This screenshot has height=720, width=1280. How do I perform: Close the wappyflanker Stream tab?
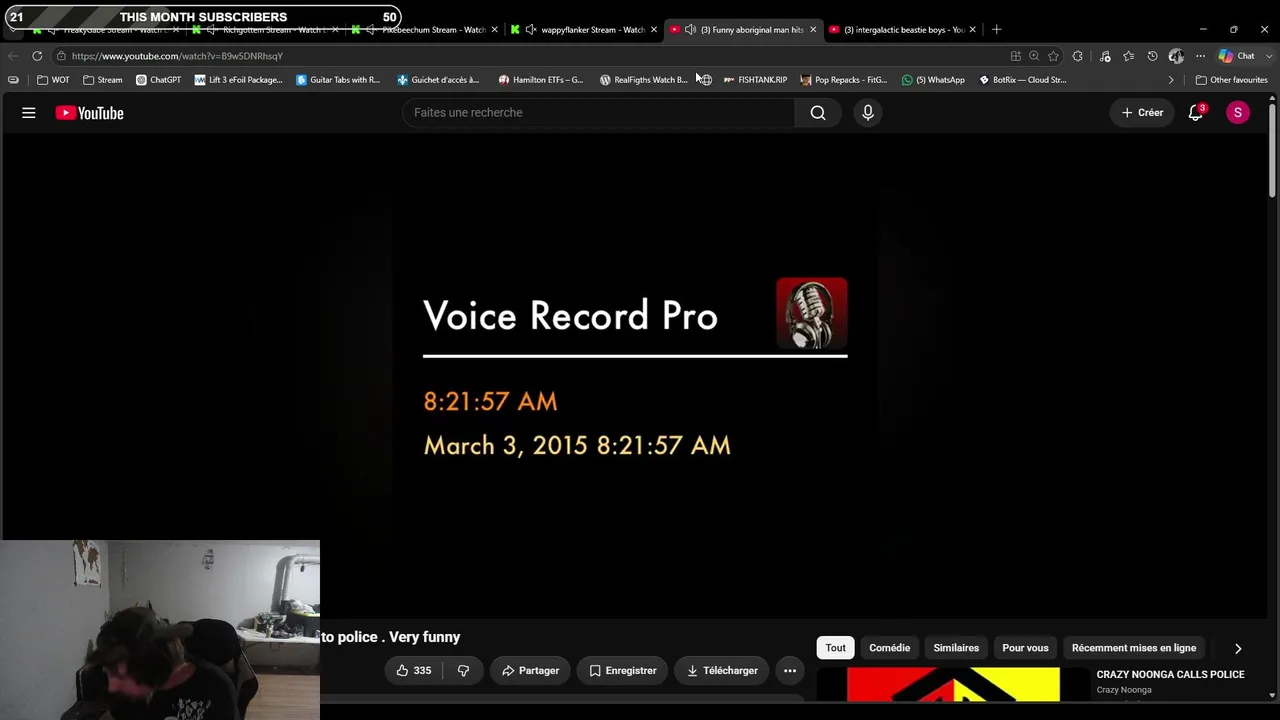coord(654,30)
